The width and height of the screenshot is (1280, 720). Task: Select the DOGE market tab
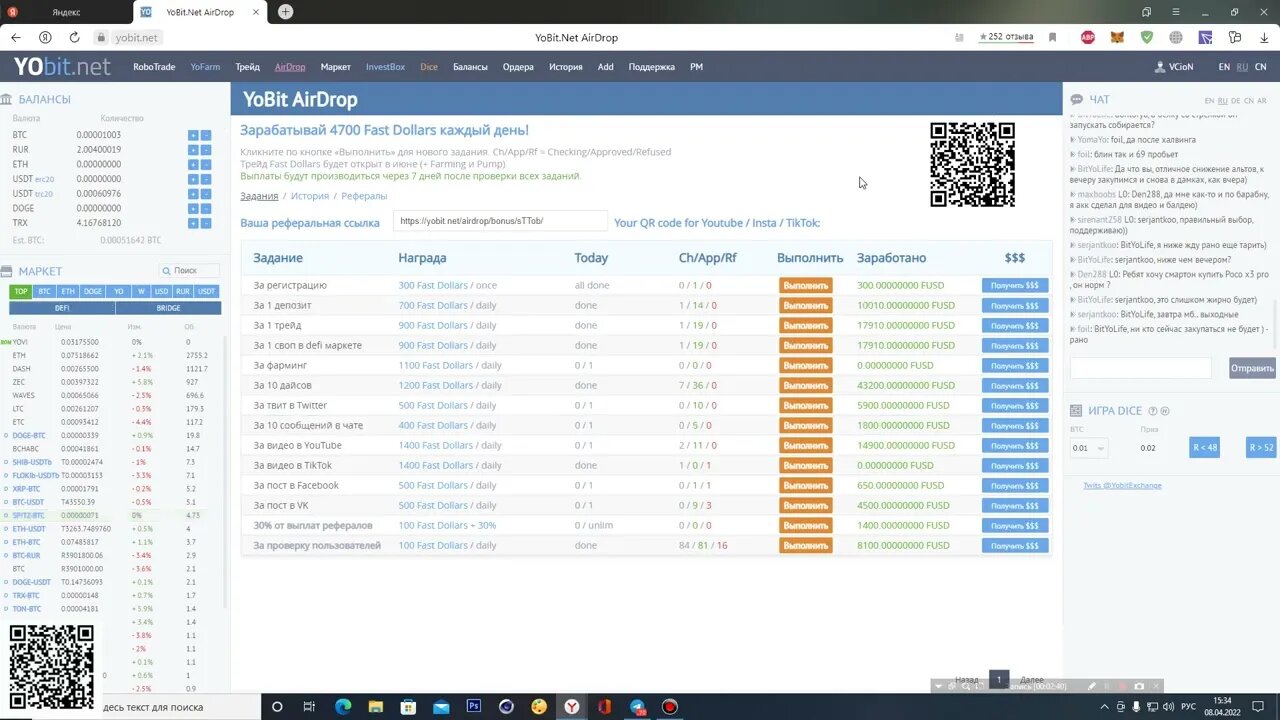click(x=93, y=291)
